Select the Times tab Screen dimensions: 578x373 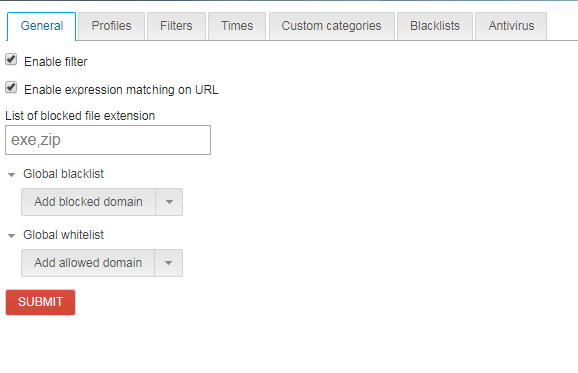[237, 26]
